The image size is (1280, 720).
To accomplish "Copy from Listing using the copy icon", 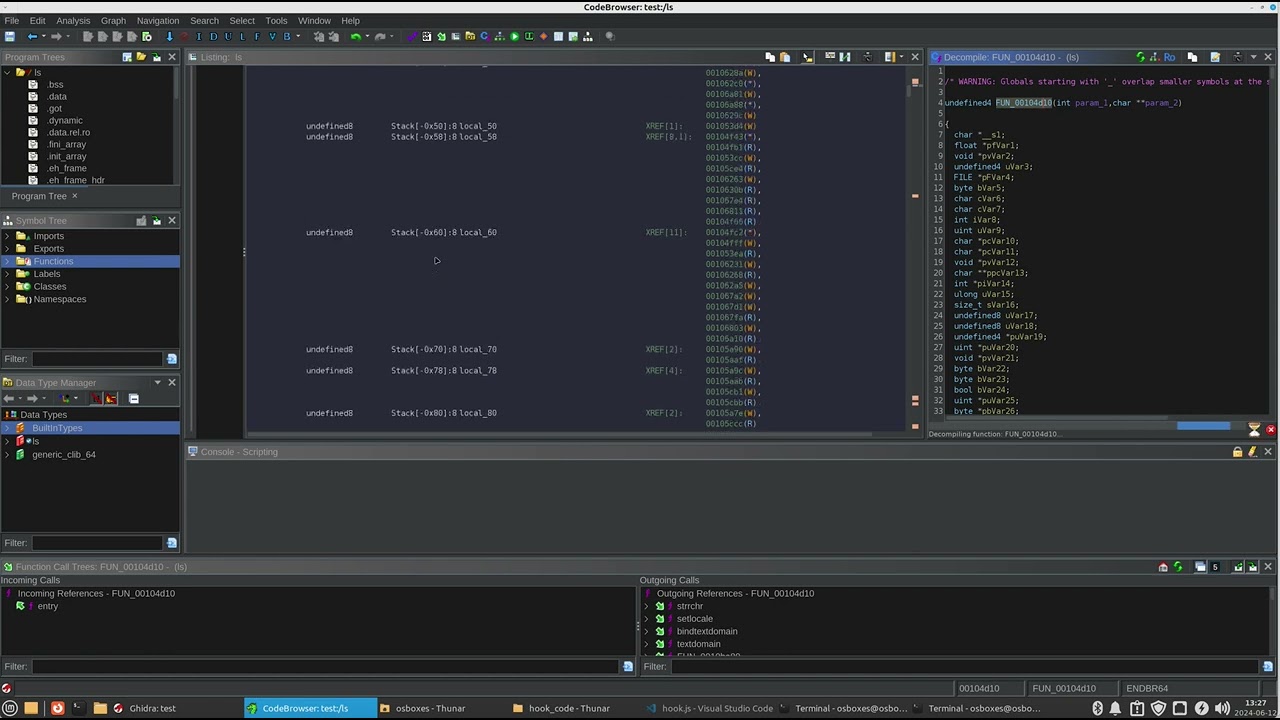I will pos(770,57).
